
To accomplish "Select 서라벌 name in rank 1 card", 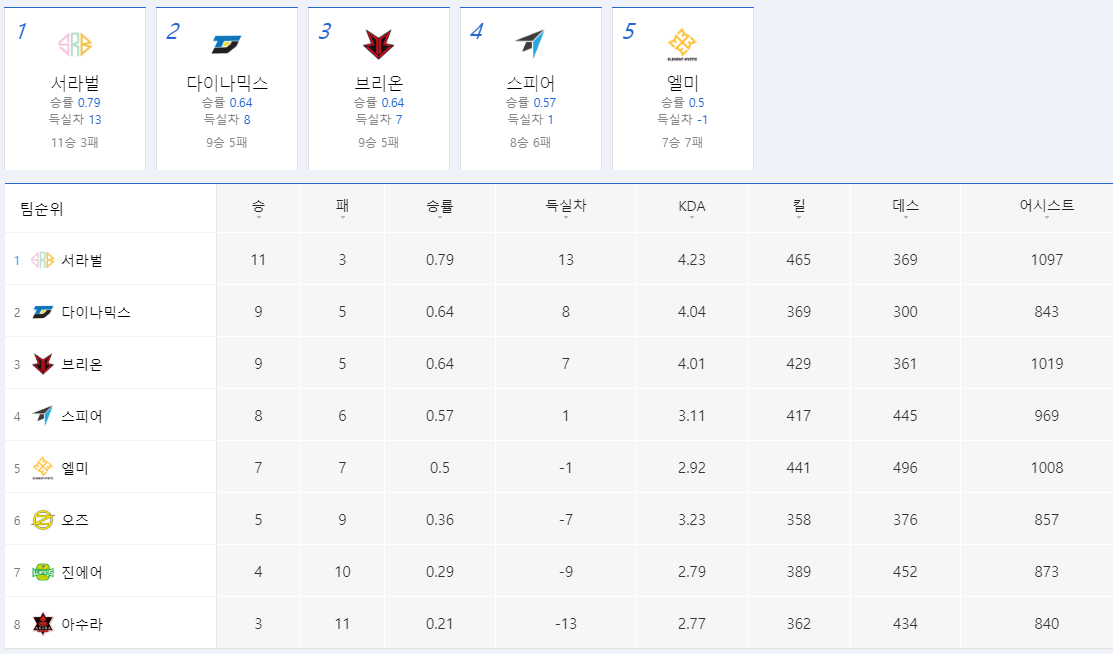I will [x=75, y=83].
